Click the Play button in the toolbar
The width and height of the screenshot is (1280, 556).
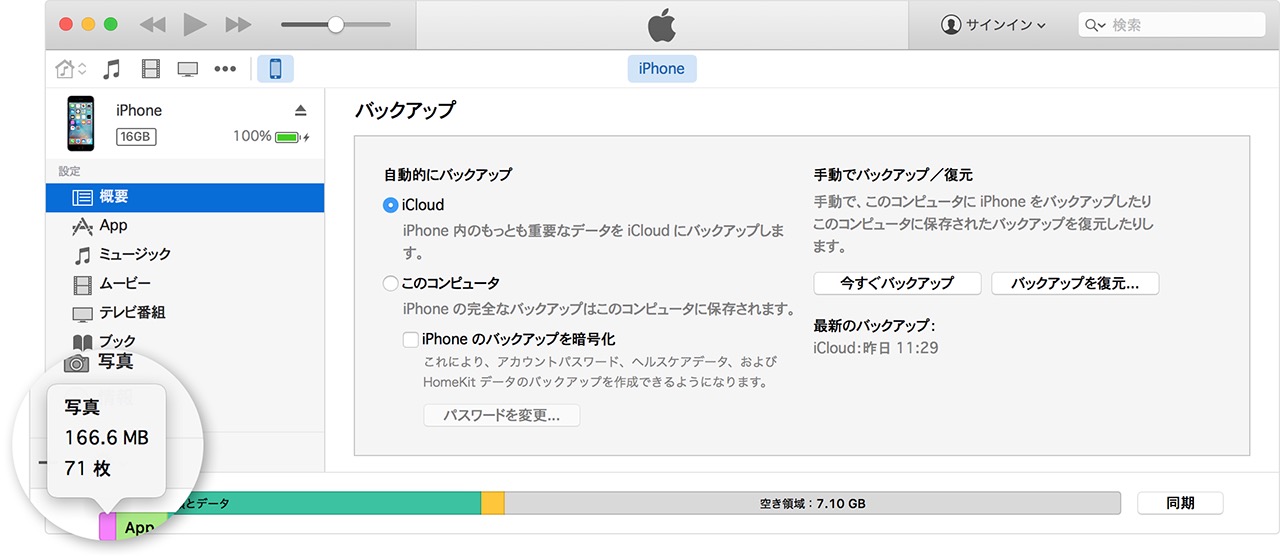pyautogui.click(x=195, y=24)
